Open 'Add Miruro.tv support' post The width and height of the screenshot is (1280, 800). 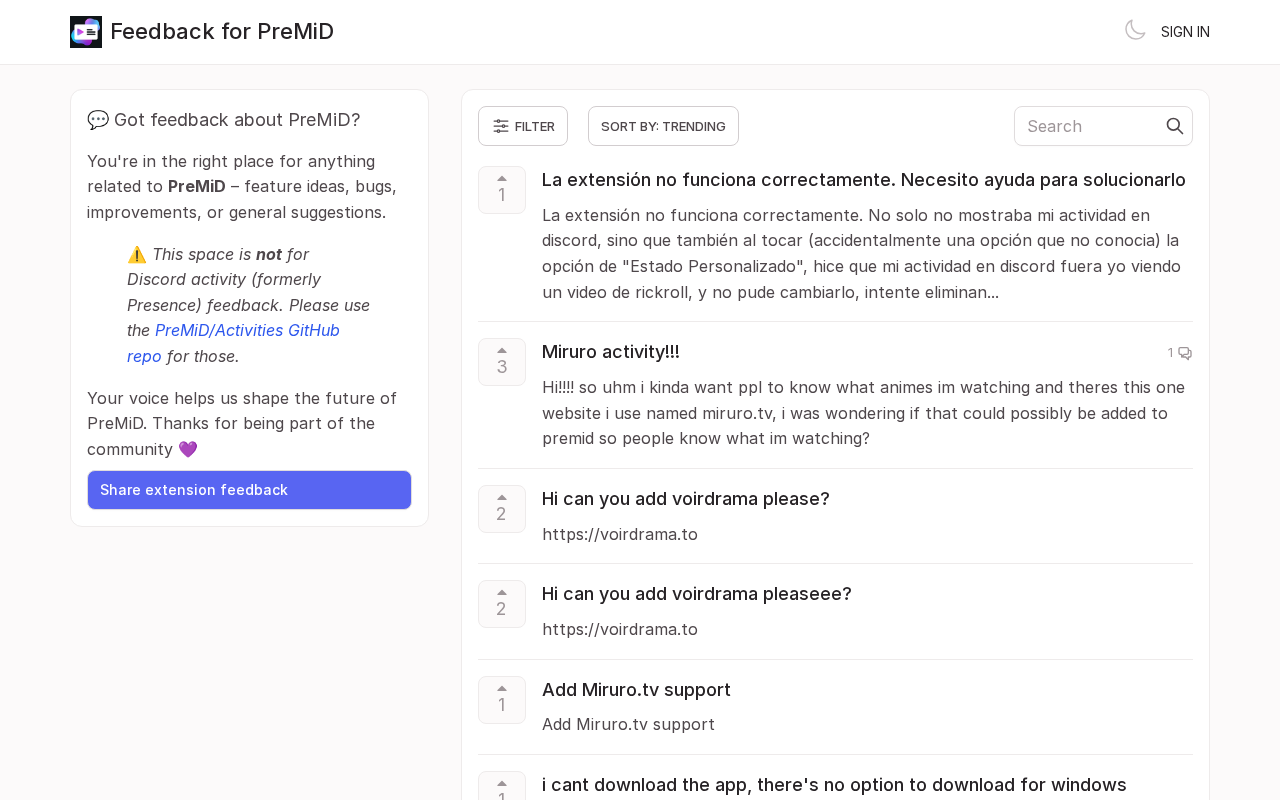636,690
